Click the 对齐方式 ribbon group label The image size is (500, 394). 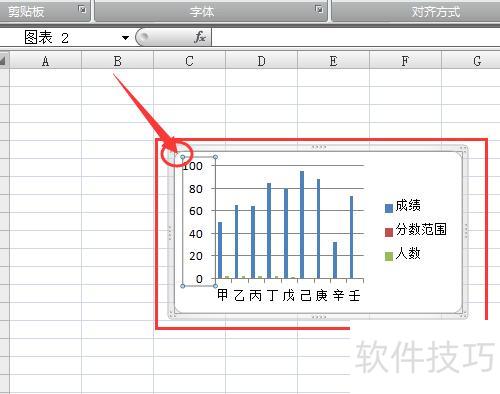click(436, 12)
